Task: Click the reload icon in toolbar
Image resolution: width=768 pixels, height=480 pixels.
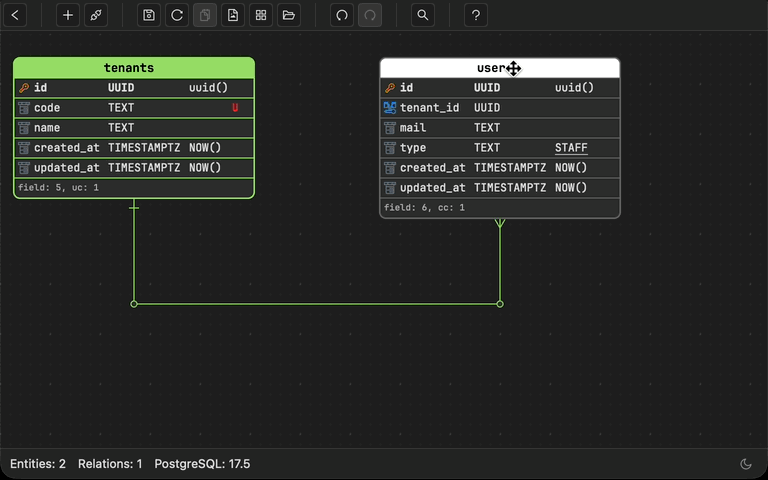Action: tap(177, 15)
